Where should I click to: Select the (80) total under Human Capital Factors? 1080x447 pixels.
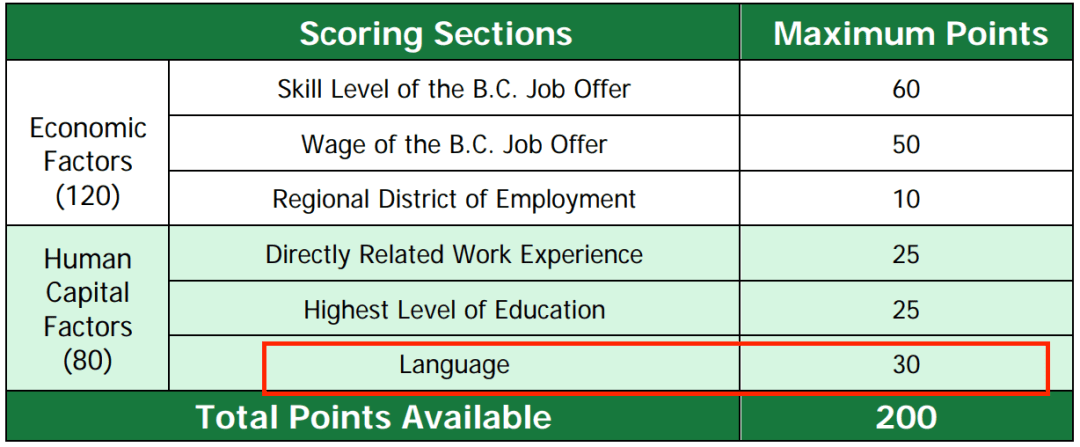[88, 361]
